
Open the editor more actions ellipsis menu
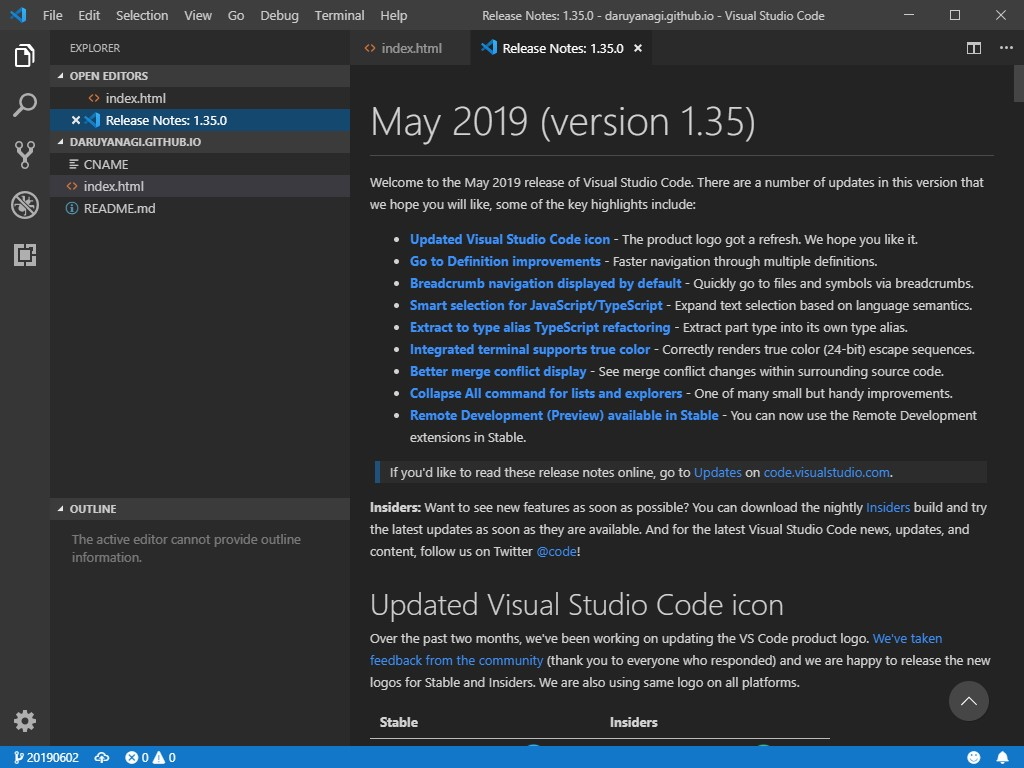click(x=1005, y=47)
